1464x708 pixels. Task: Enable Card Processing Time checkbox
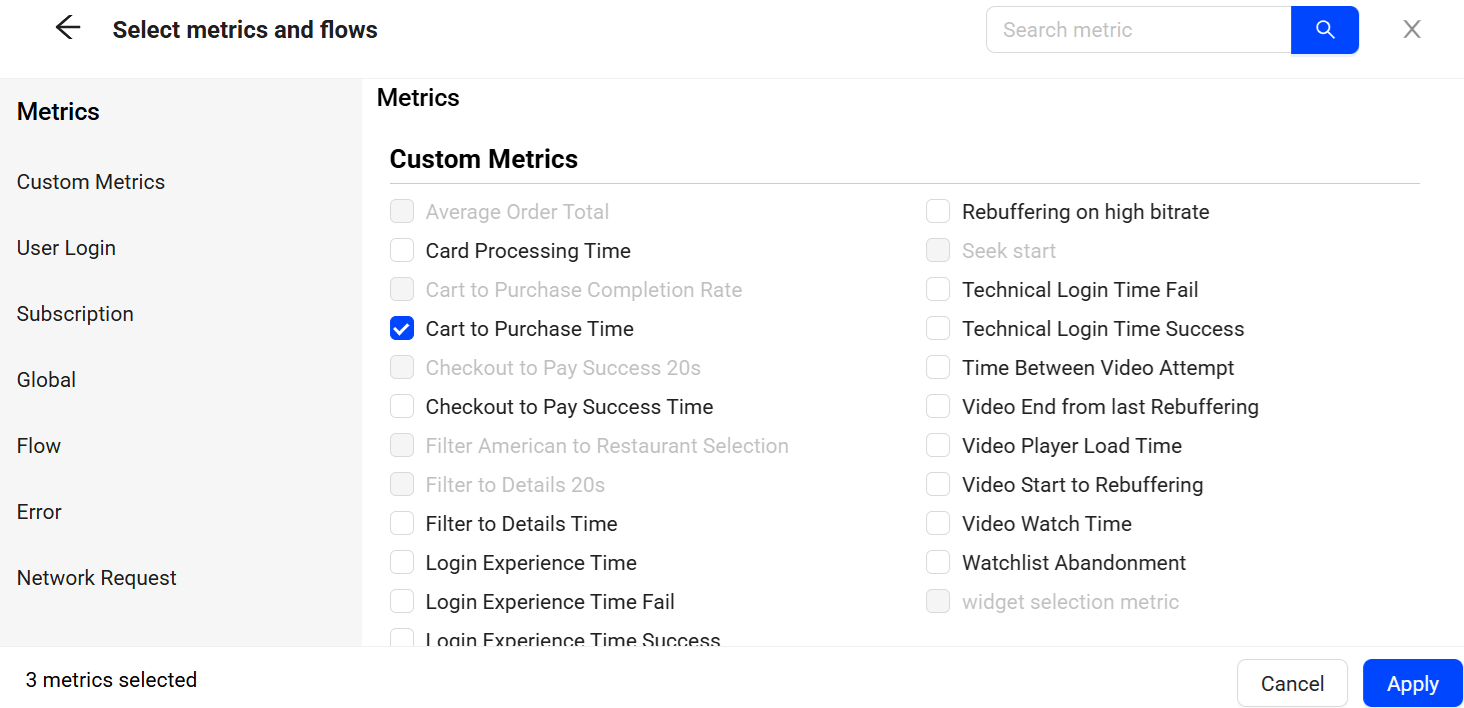click(402, 251)
